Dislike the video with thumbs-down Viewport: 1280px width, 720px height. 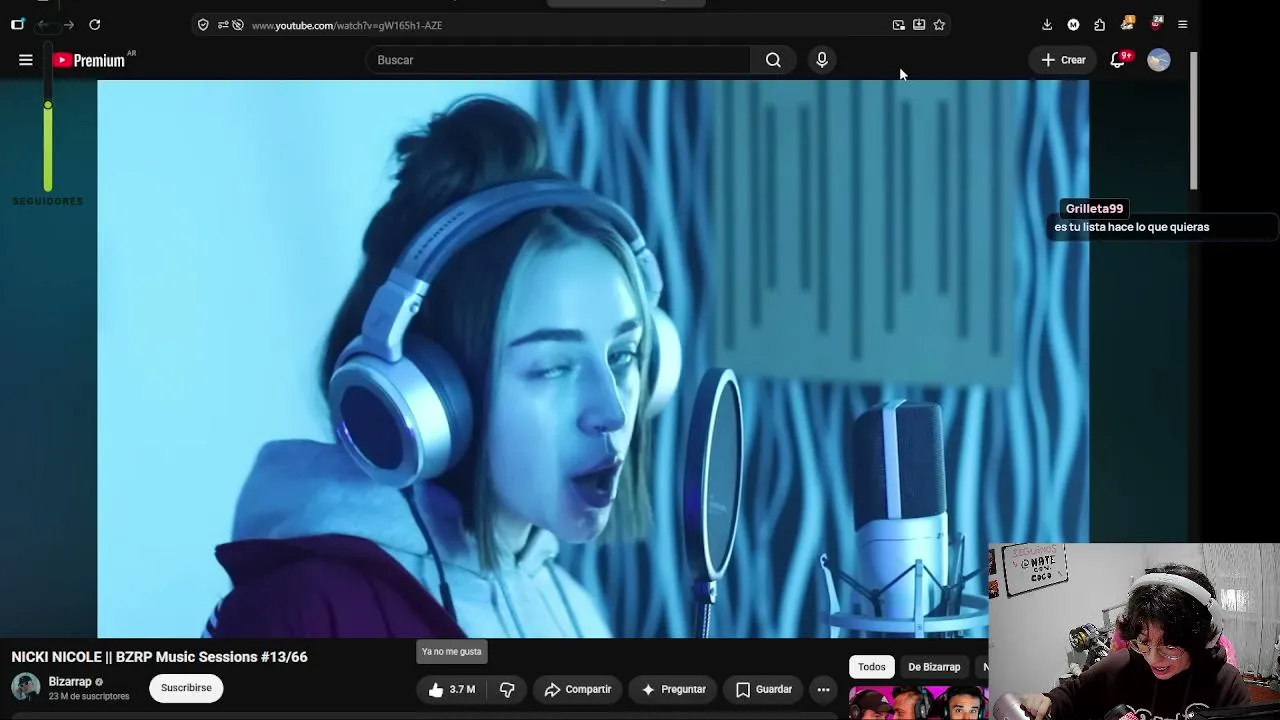pos(507,689)
